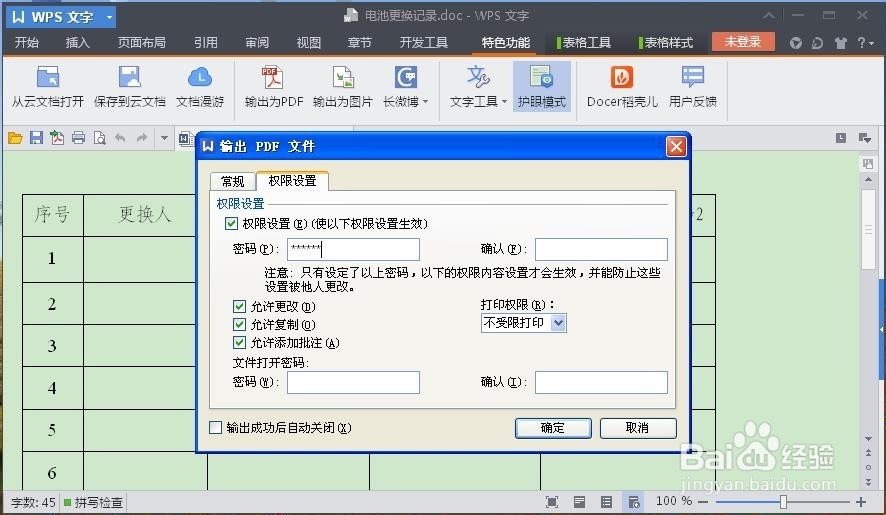This screenshot has height=515, width=886.
Task: Open user feedback (用户反馈)
Action: [x=693, y=86]
